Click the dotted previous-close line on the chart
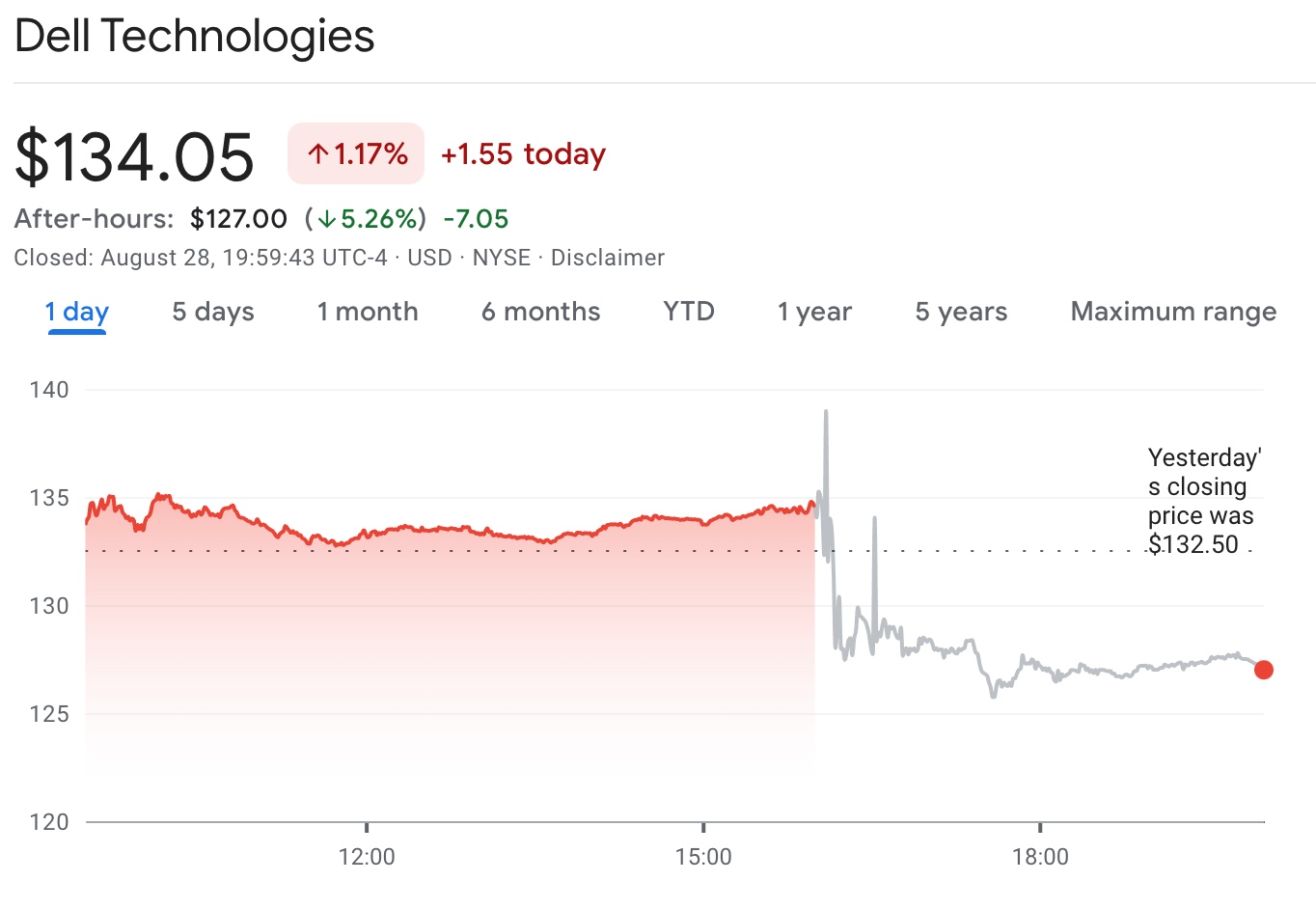Image resolution: width=1316 pixels, height=909 pixels. [579, 552]
